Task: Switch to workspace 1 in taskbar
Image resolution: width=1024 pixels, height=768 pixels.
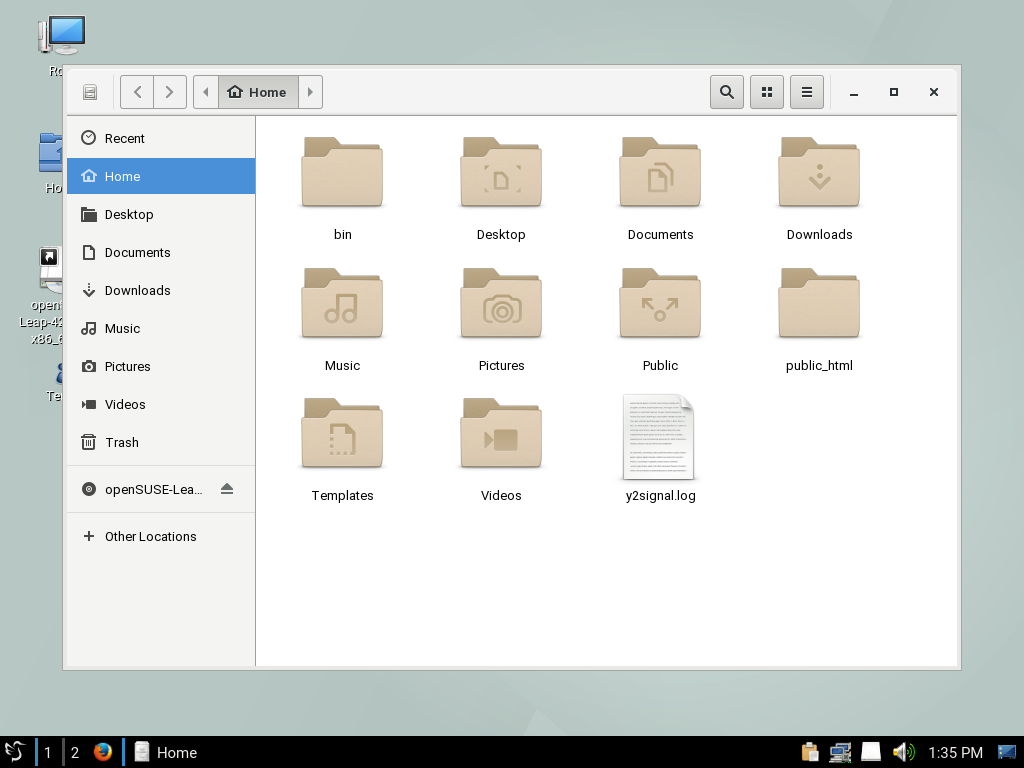Action: (x=47, y=752)
